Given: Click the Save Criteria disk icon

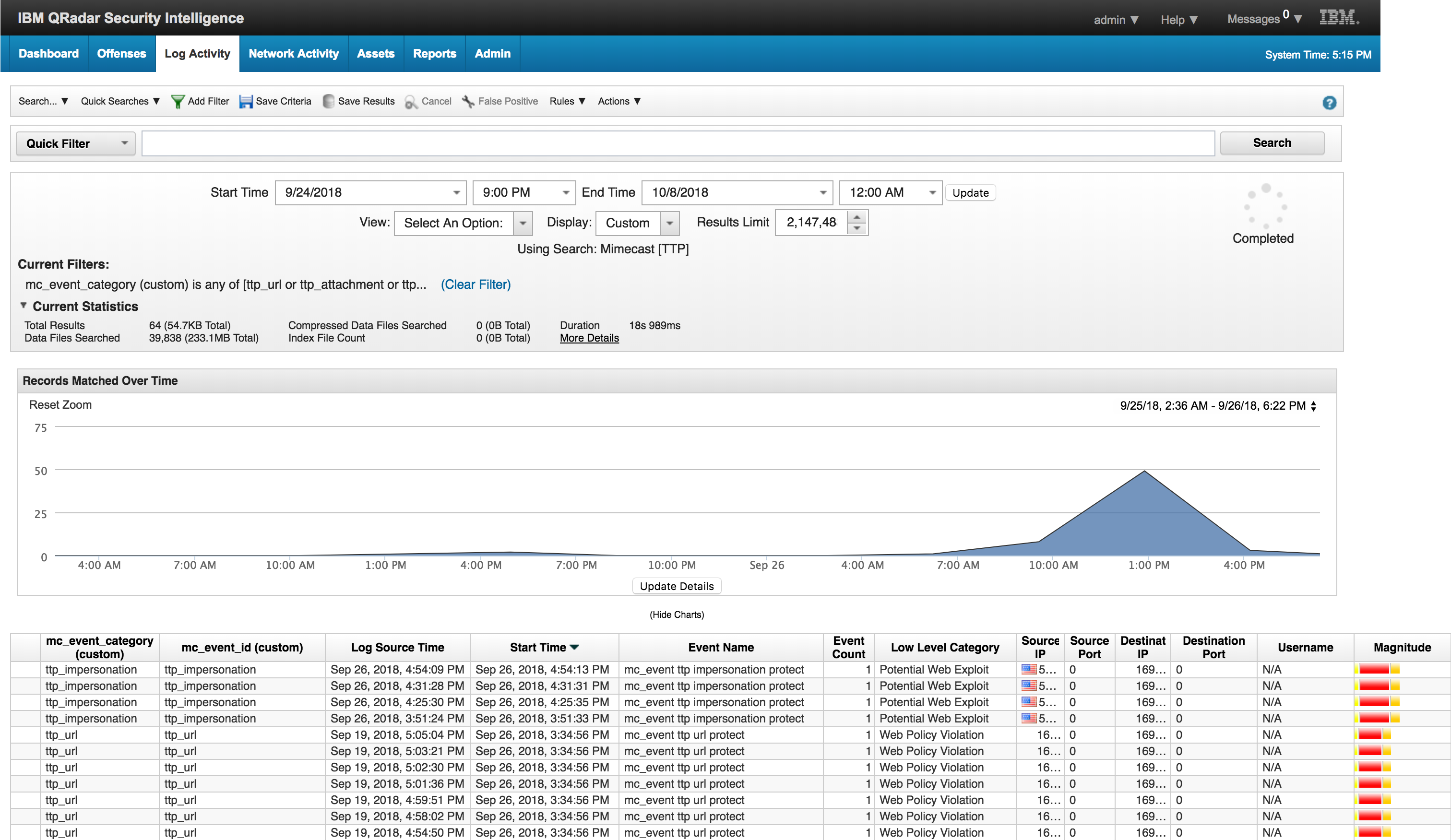Looking at the screenshot, I should 247,101.
